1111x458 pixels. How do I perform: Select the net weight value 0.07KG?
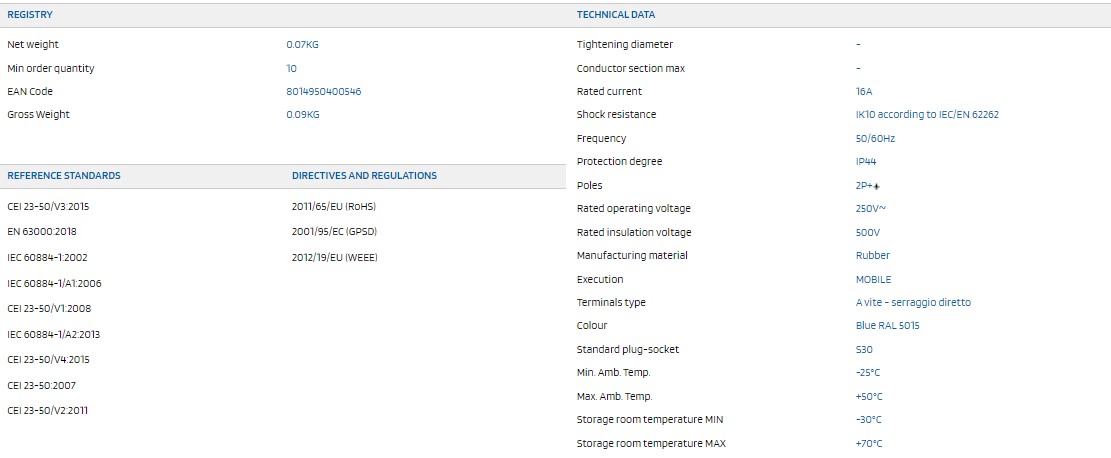point(302,45)
